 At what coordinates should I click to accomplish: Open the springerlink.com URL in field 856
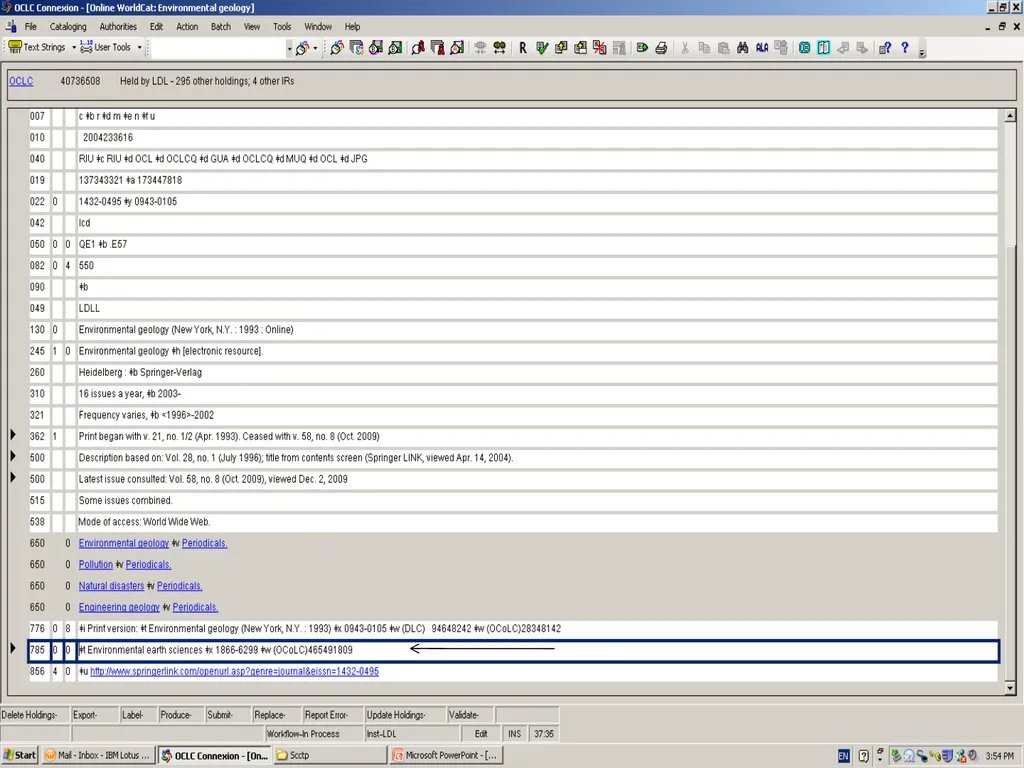pyautogui.click(x=234, y=671)
